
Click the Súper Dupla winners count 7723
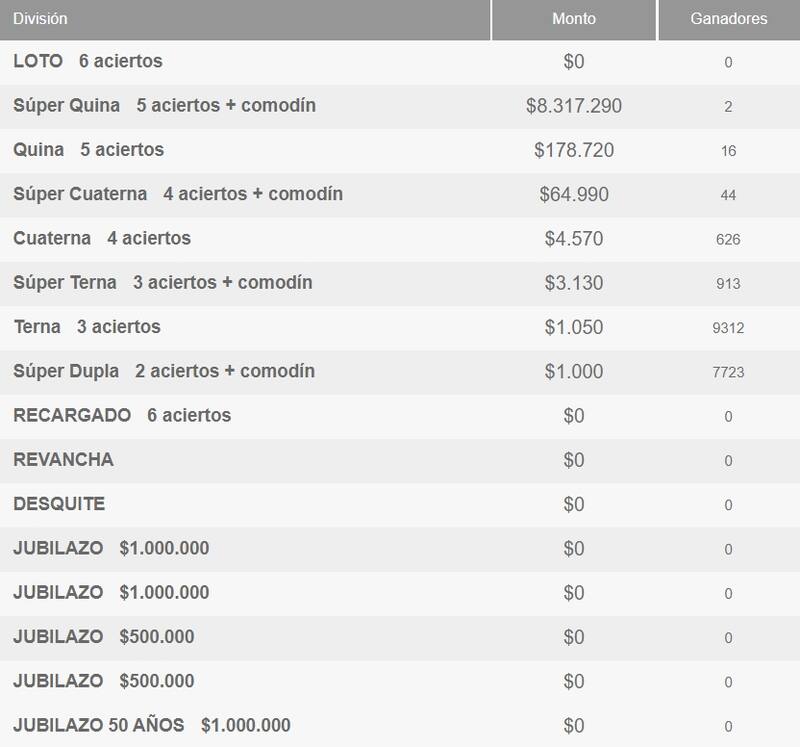(x=728, y=372)
